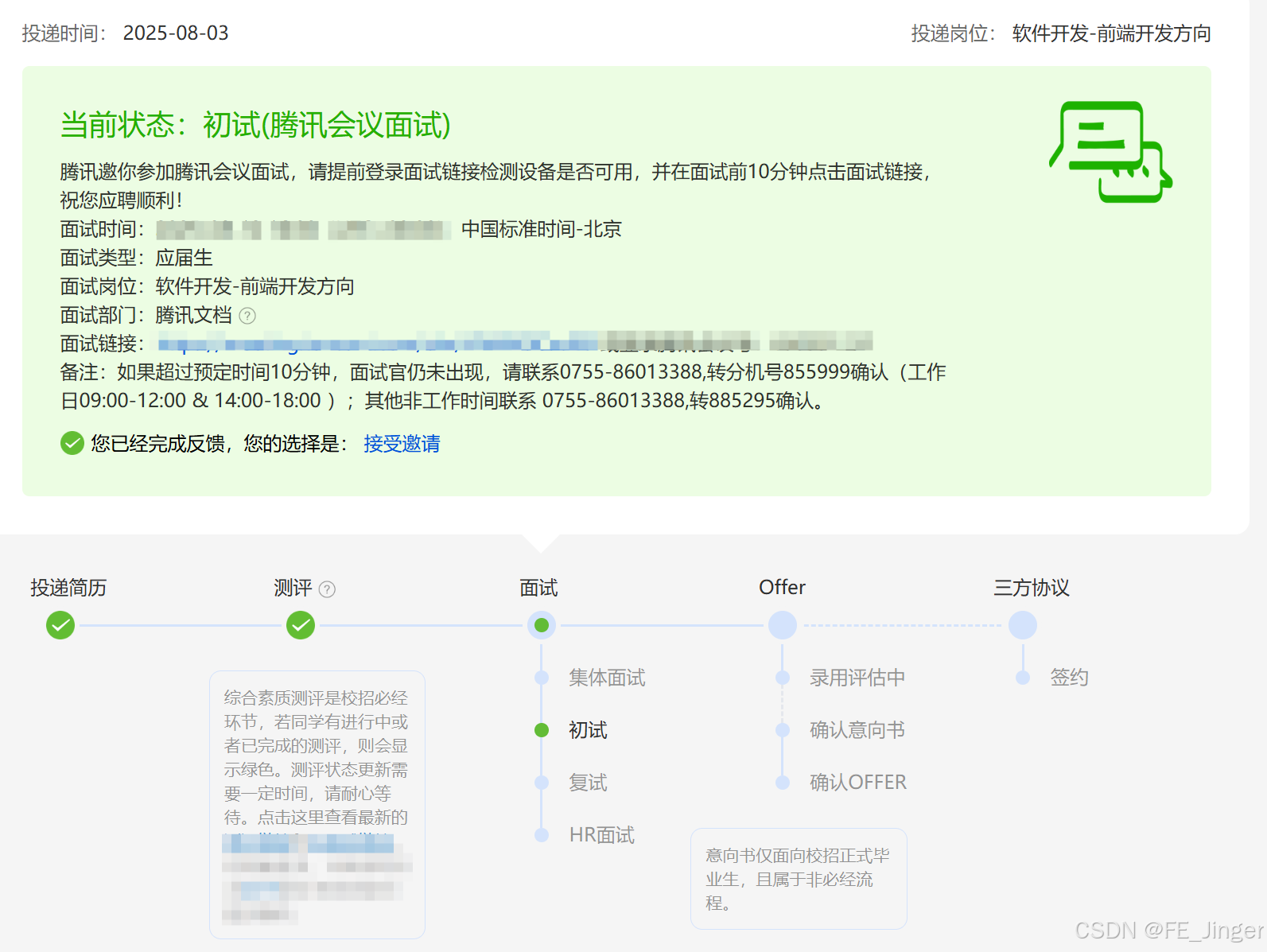Click the blue dot beside 录用评估中

pos(783,678)
